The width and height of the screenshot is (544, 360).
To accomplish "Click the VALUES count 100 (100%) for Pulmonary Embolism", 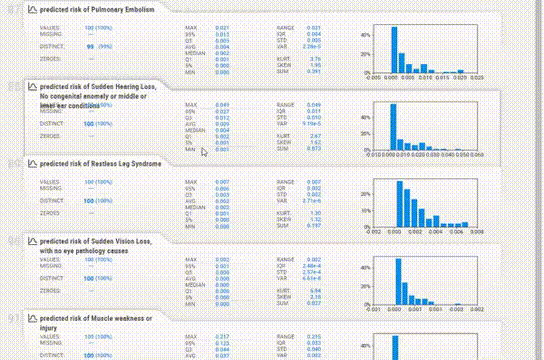I will pos(98,28).
